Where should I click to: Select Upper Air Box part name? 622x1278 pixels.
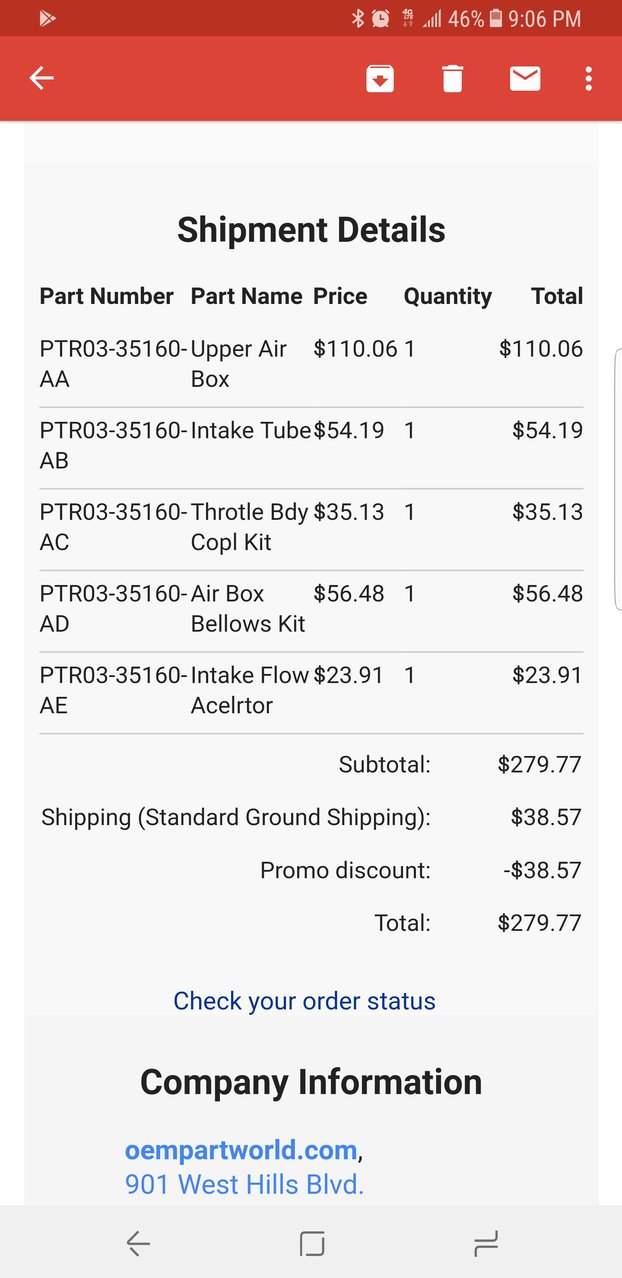[x=239, y=364]
